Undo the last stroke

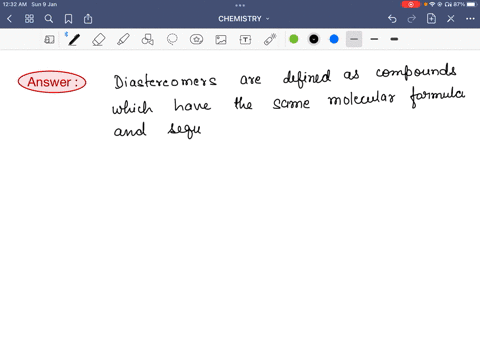(392, 19)
